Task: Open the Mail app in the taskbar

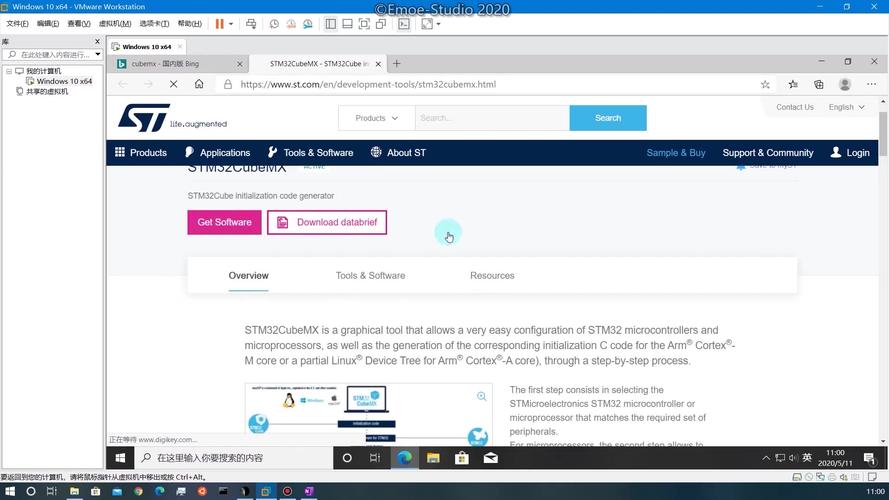Action: (490, 458)
